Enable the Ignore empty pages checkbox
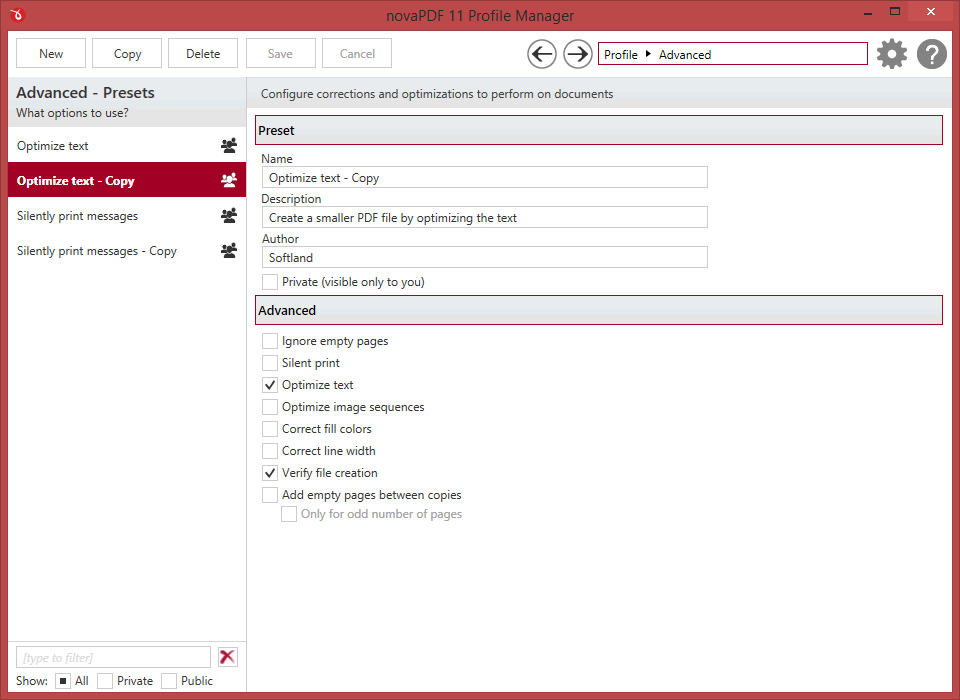This screenshot has width=960, height=700. pos(270,341)
